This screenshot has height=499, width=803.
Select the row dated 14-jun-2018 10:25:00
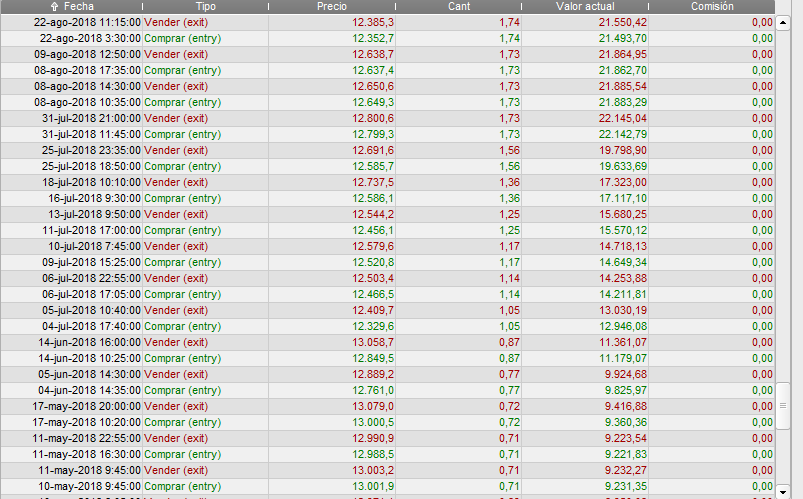pyautogui.click(x=387, y=359)
